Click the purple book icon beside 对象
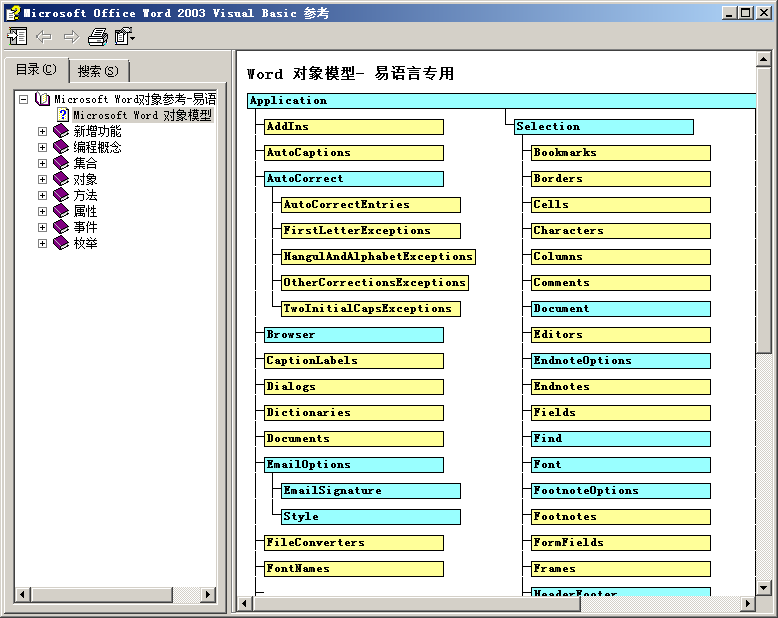This screenshot has height=618, width=778. point(61,179)
